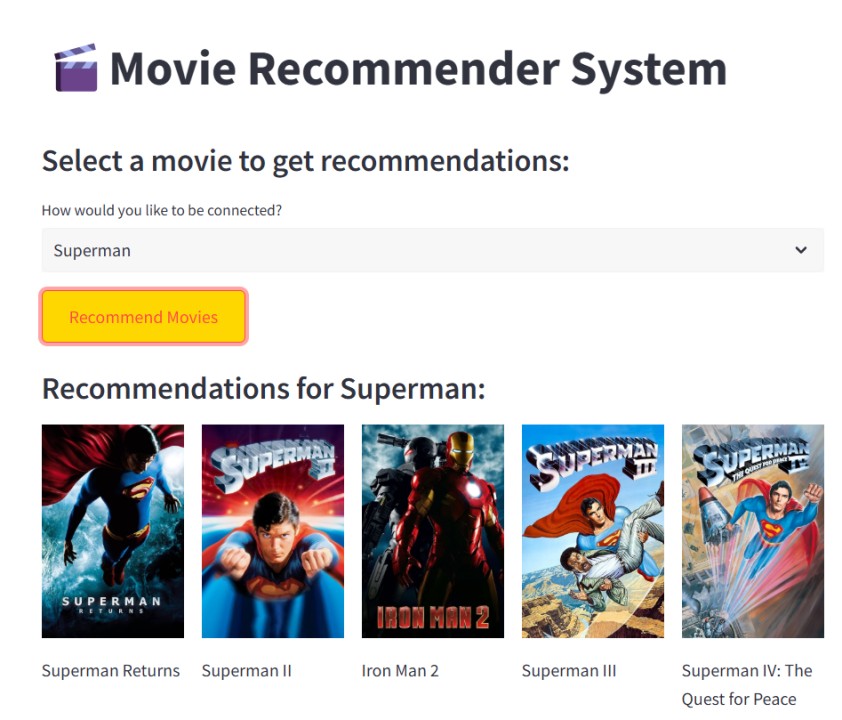Click the Recommendations for Superman heading
Image resolution: width=842 pixels, height=720 pixels.
point(264,388)
